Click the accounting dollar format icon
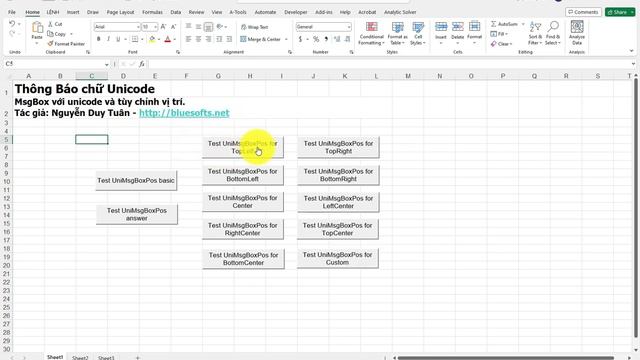This screenshot has height=360, width=640. (300, 39)
